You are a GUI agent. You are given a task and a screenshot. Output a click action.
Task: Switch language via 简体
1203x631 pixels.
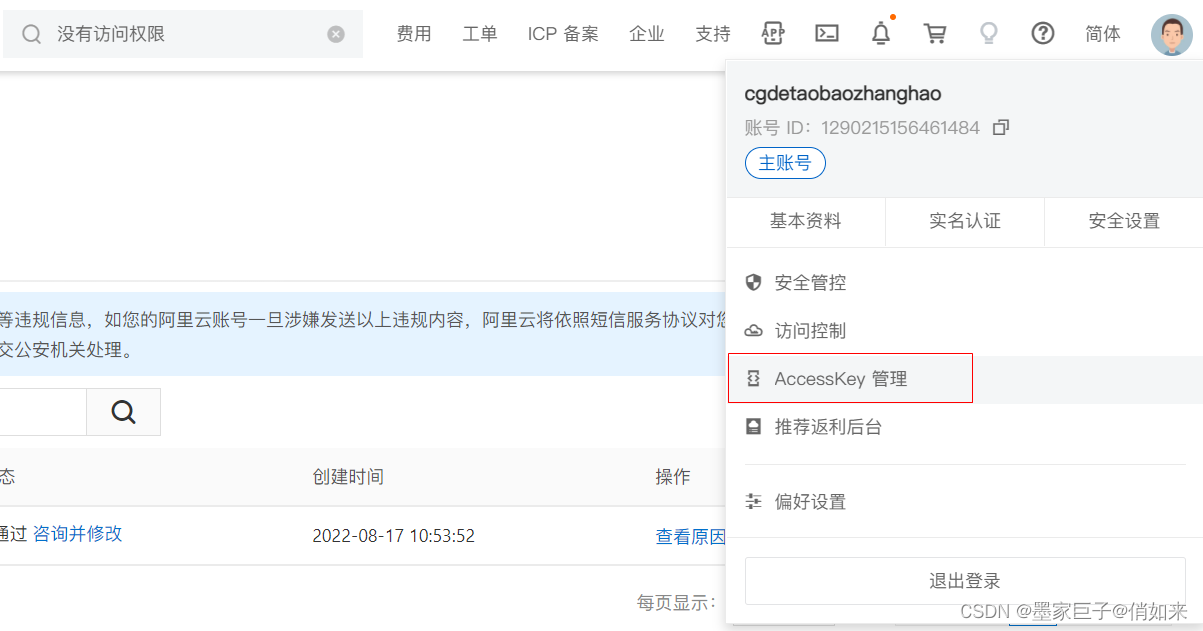point(1103,34)
